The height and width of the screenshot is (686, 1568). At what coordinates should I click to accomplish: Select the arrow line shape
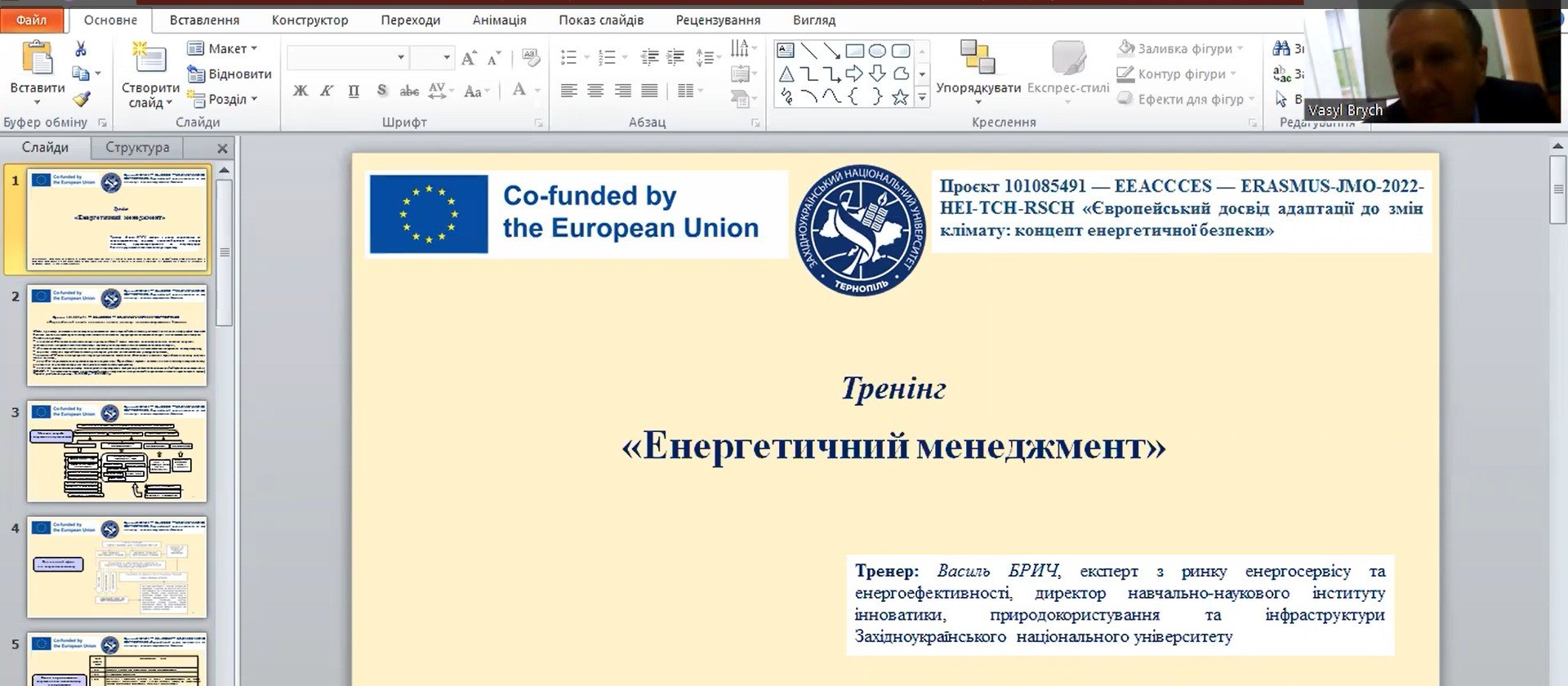831,51
